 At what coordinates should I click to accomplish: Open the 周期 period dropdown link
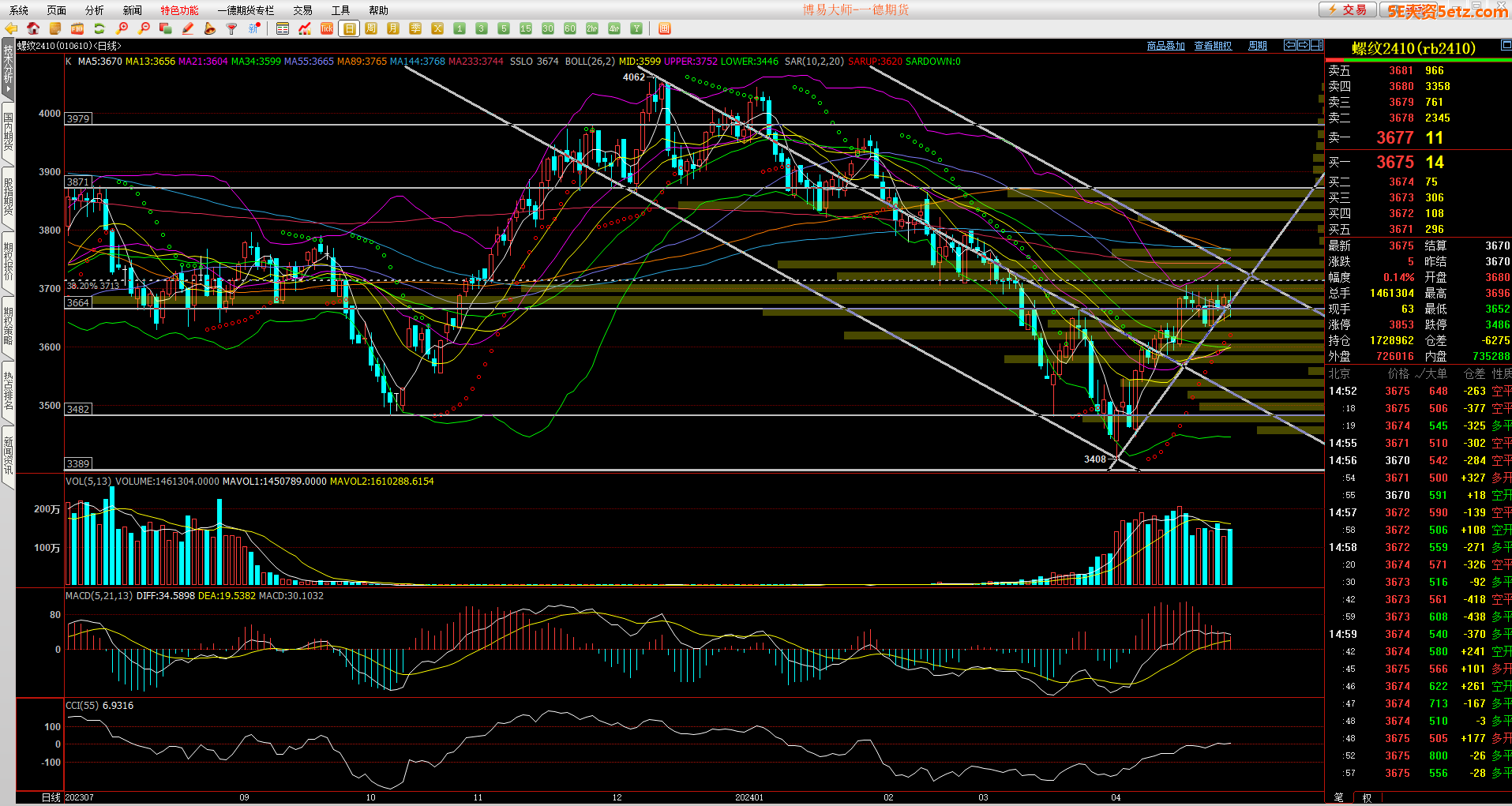tap(1257, 46)
